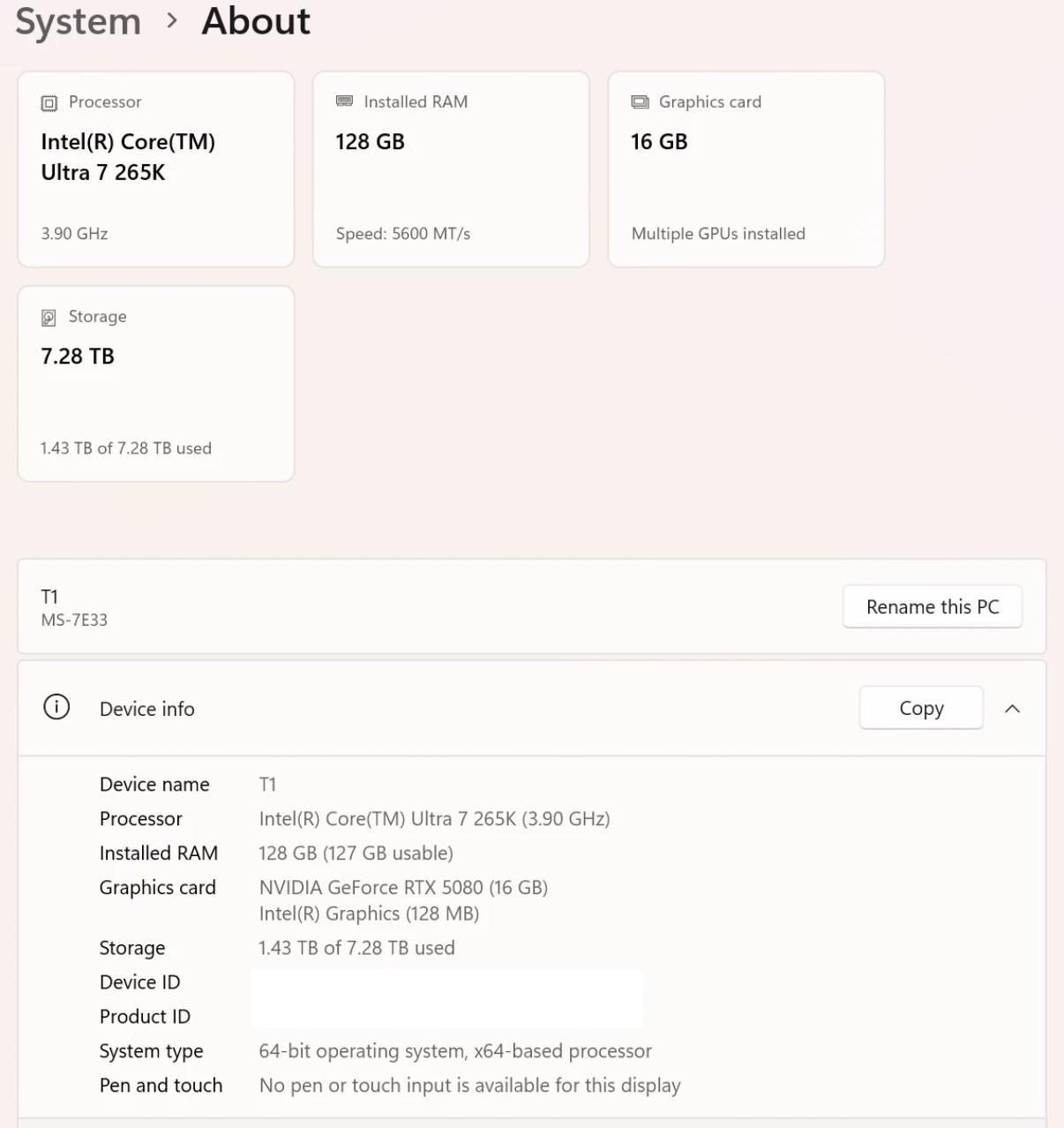Click the Graphics card icon
Viewport: 1064px width, 1128px height.
pos(640,102)
